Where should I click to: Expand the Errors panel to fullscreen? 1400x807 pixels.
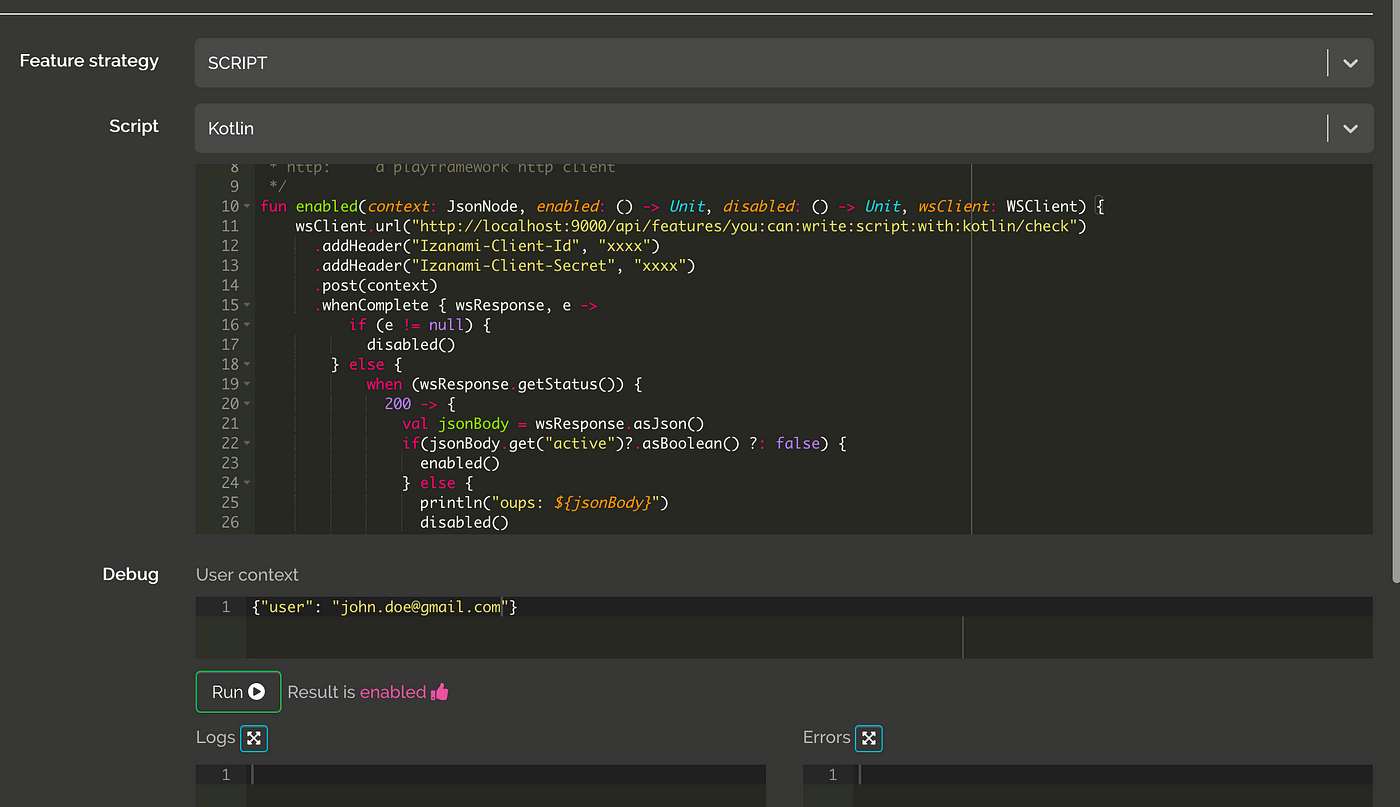pyautogui.click(x=869, y=738)
